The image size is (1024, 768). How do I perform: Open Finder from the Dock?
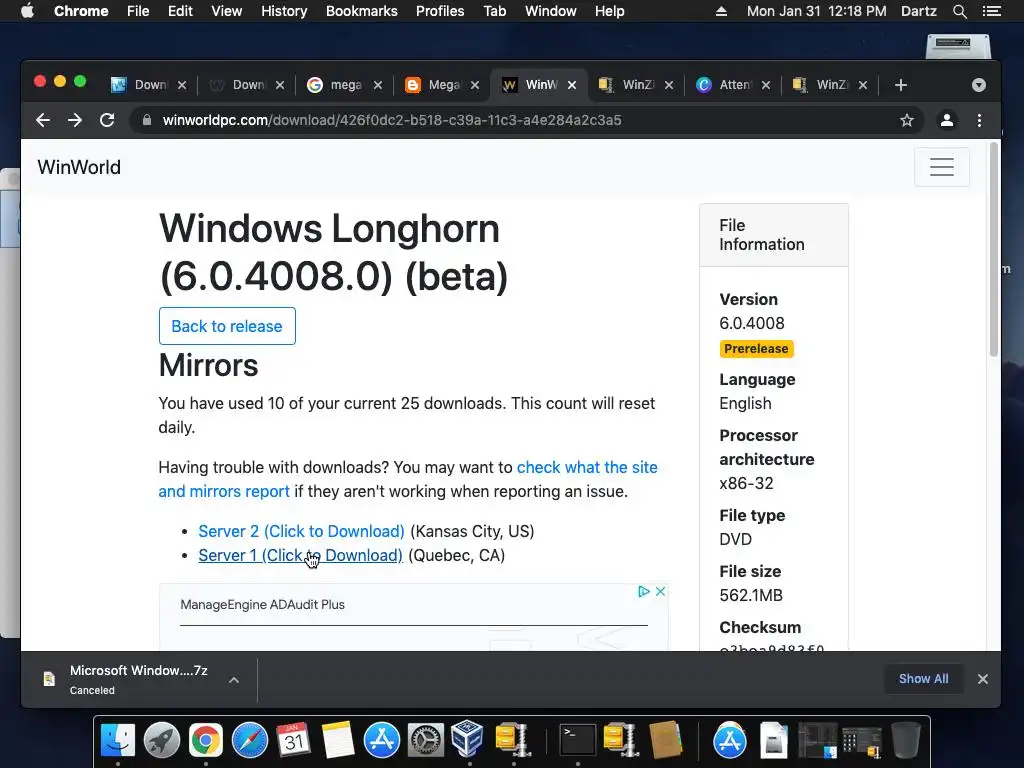pyautogui.click(x=118, y=741)
